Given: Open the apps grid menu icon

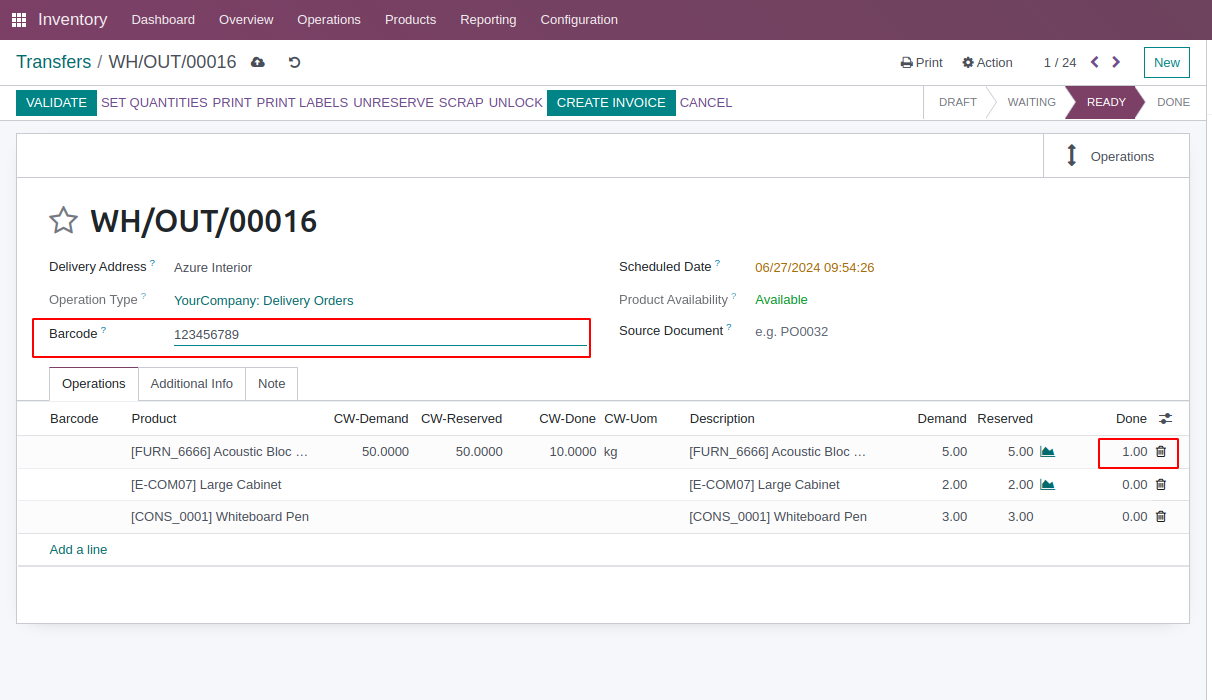Looking at the screenshot, I should [19, 20].
